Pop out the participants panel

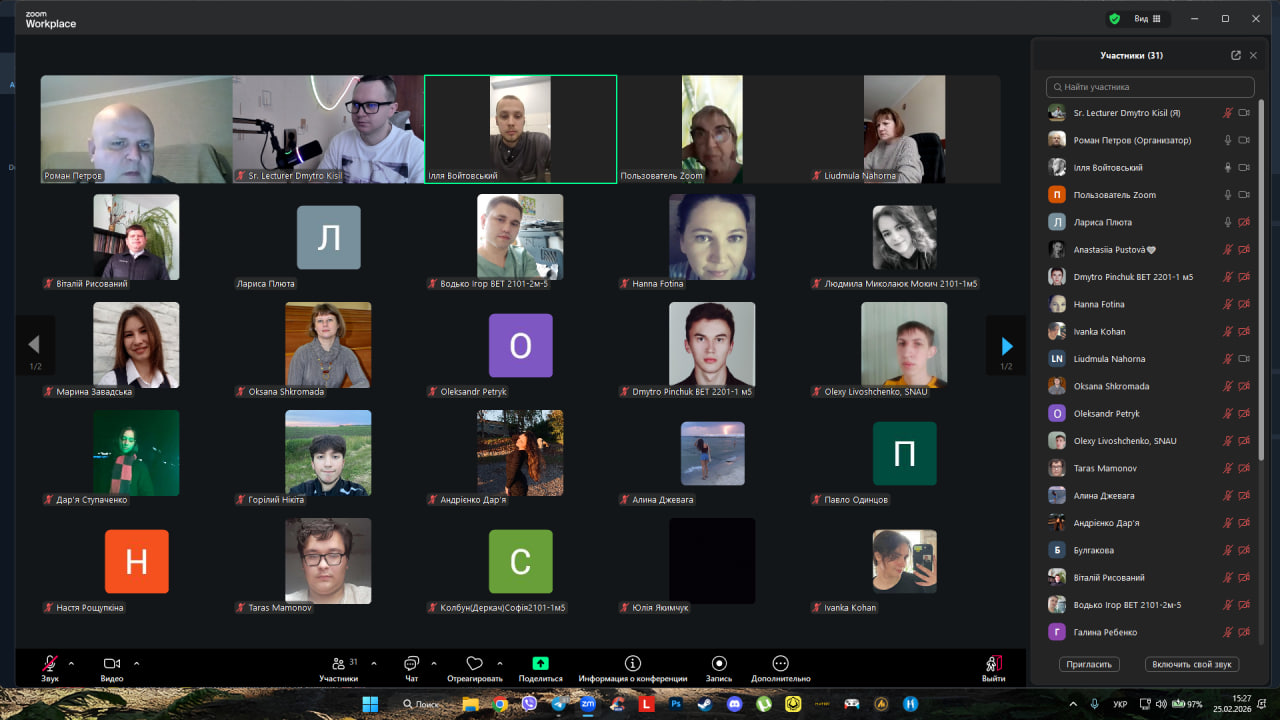(1236, 56)
